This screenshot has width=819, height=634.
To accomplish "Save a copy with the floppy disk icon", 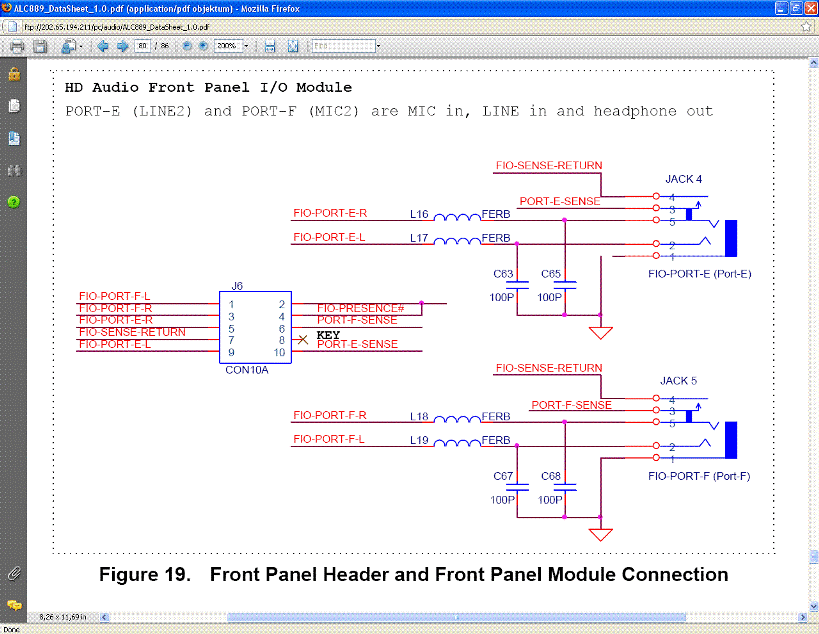I will point(40,46).
